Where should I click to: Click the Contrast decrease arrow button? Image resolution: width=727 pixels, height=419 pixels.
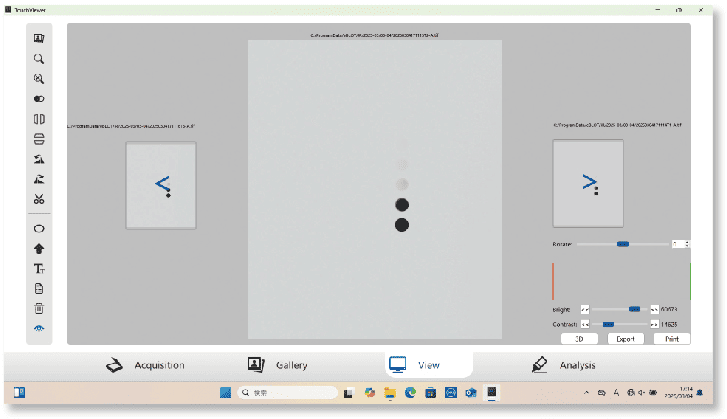[x=585, y=324]
